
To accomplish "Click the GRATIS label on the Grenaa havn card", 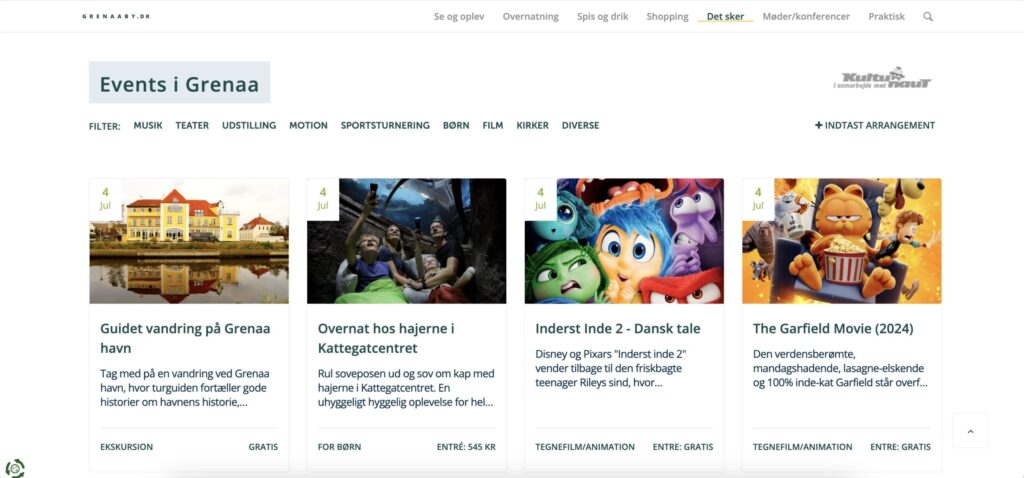I will tap(263, 447).
